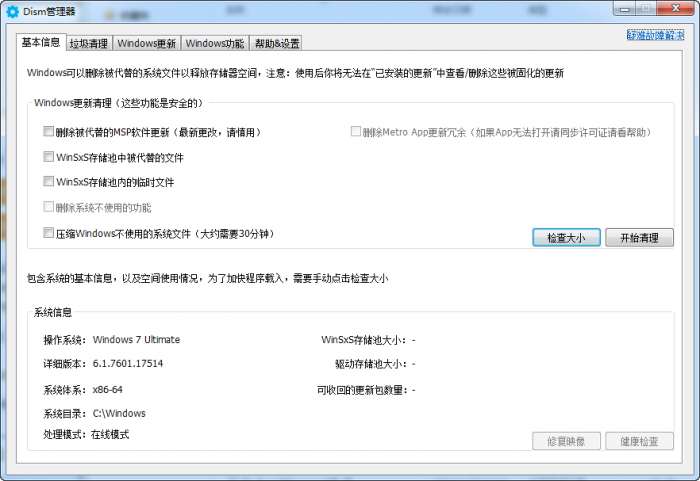
Task: Open the Windows更新 tab
Action: 146,43
